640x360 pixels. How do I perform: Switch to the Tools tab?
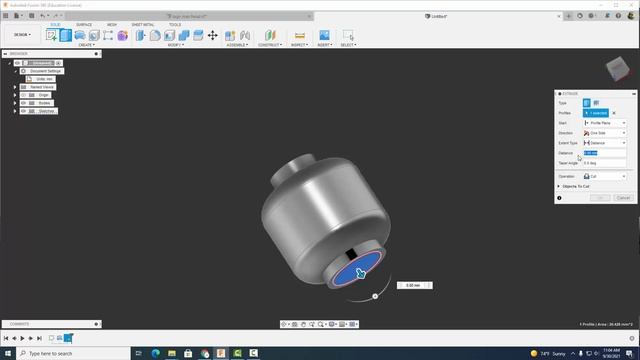(175, 24)
